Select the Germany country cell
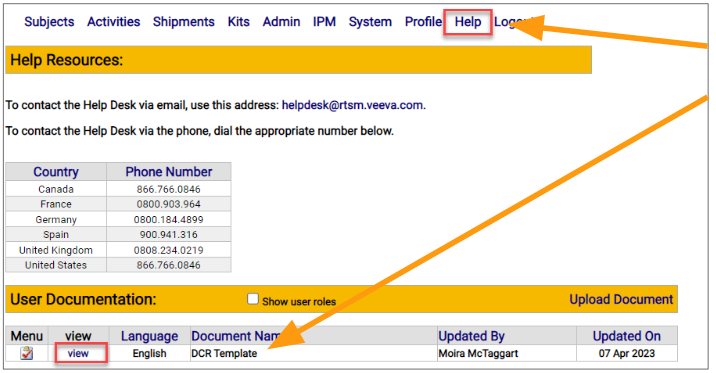 [56, 220]
